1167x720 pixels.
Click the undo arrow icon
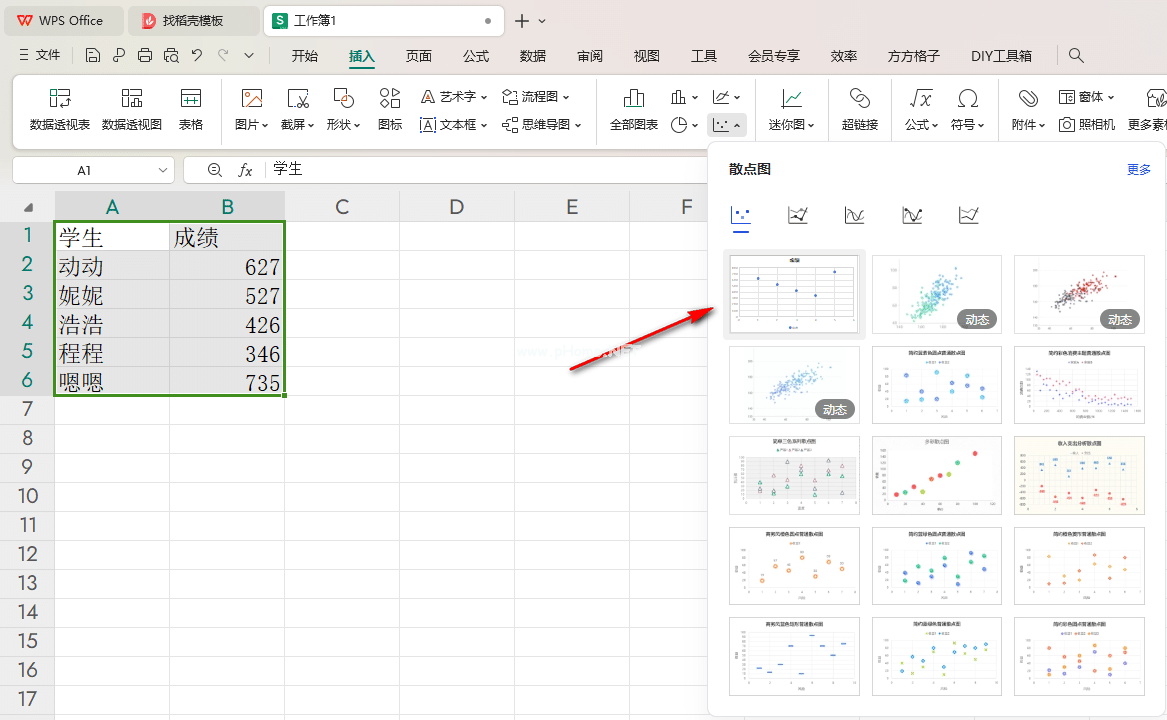point(196,55)
